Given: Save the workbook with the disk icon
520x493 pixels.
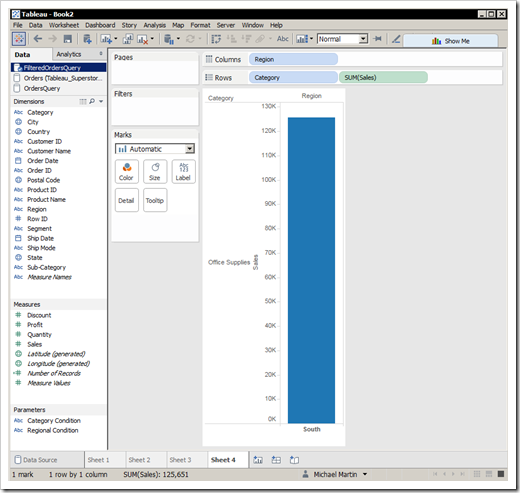Looking at the screenshot, I should (68, 39).
